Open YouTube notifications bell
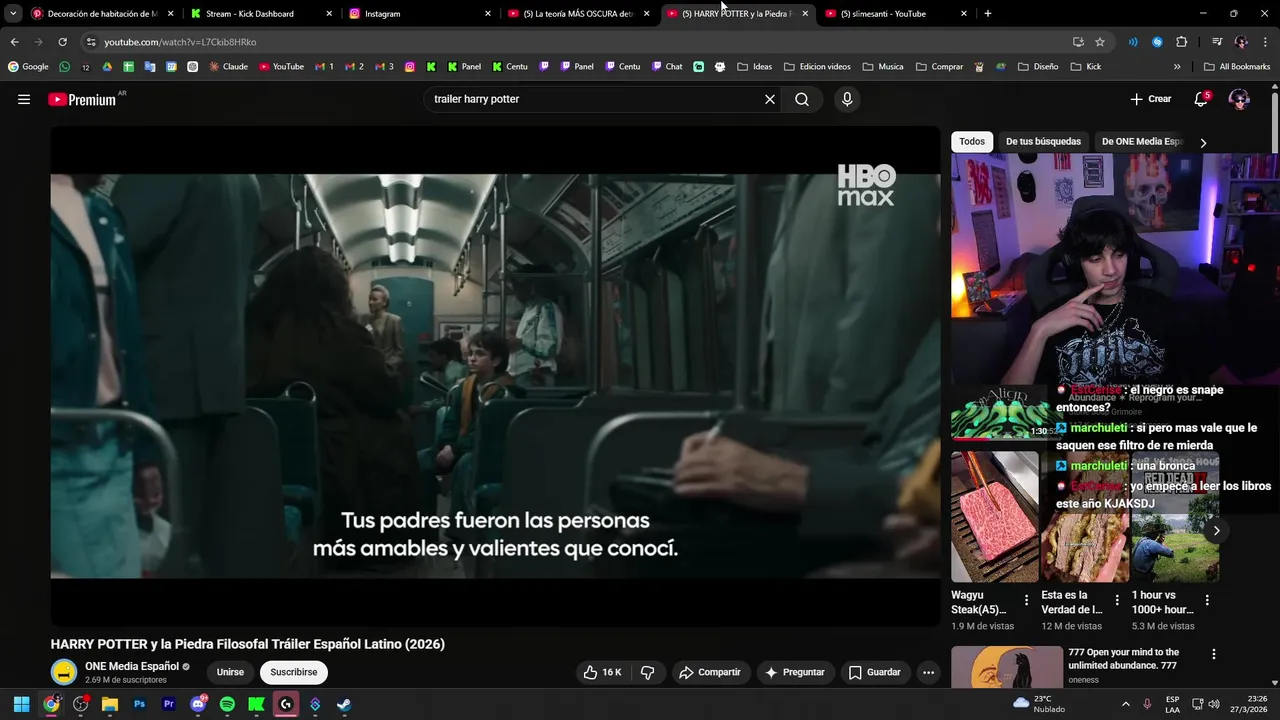 [x=1201, y=99]
